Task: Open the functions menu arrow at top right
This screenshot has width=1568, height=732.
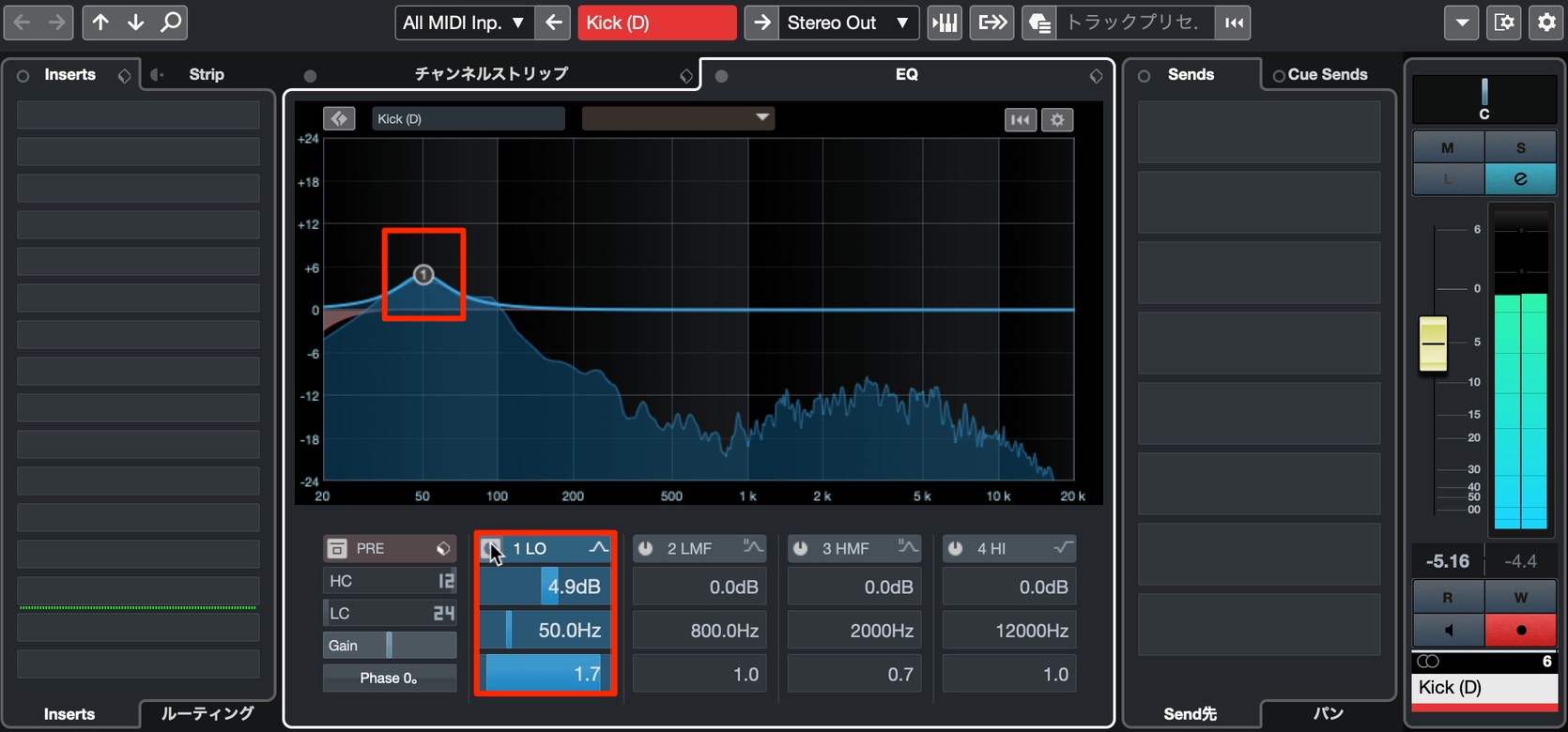Action: pyautogui.click(x=1462, y=23)
